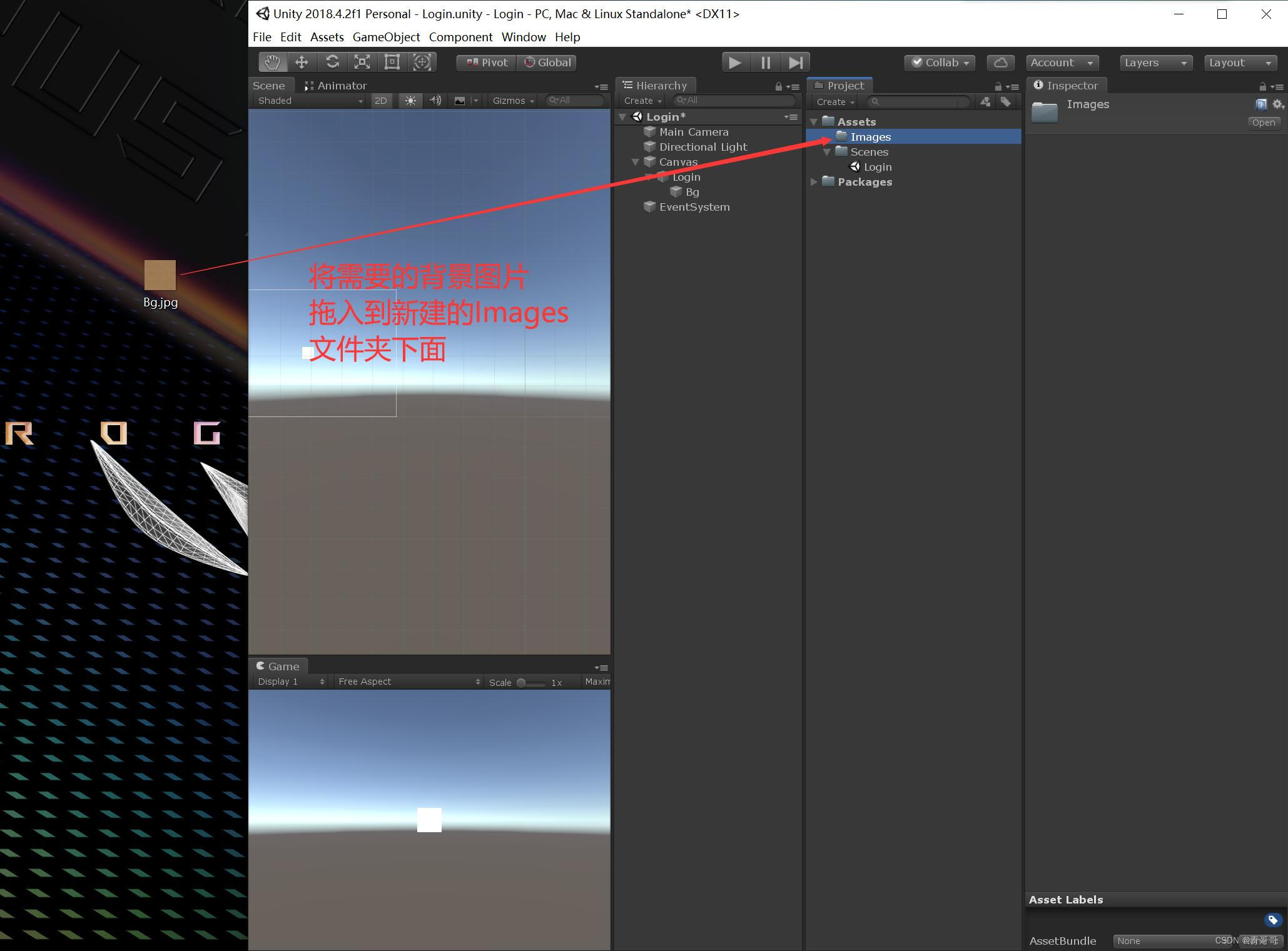Expand the Packages folder in Project

[x=817, y=181]
